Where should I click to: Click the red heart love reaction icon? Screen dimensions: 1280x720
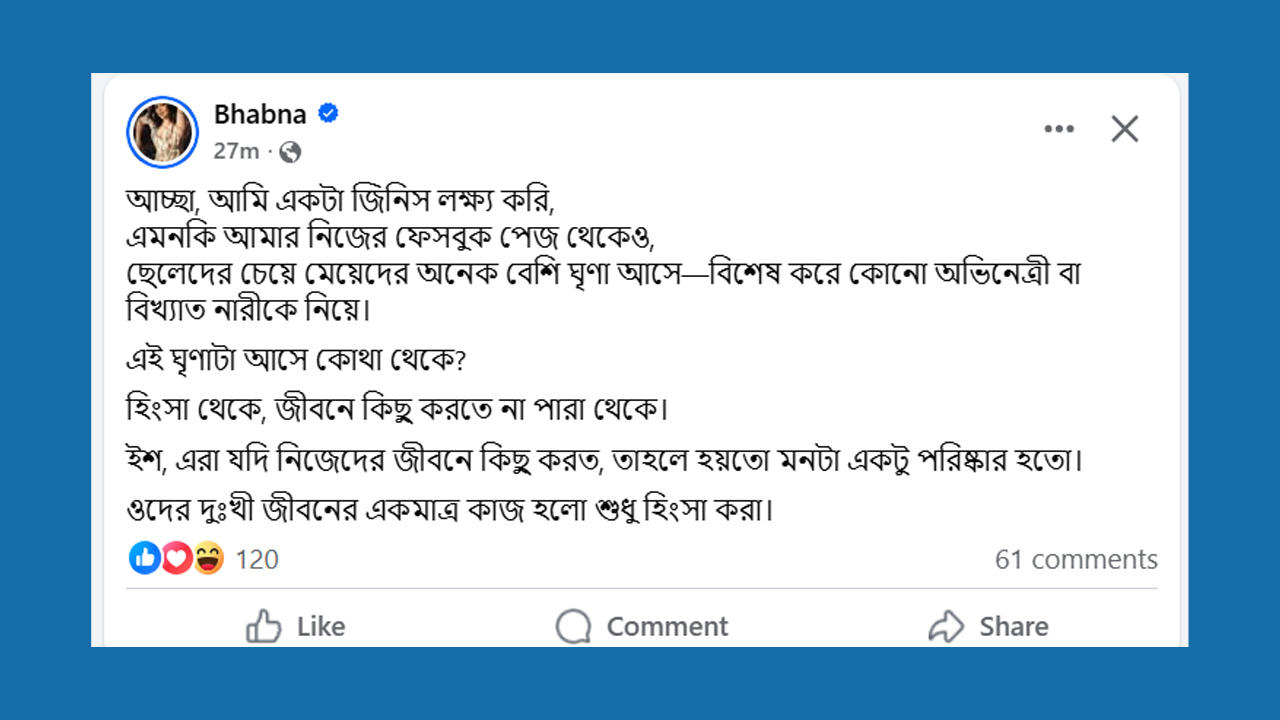pos(177,558)
